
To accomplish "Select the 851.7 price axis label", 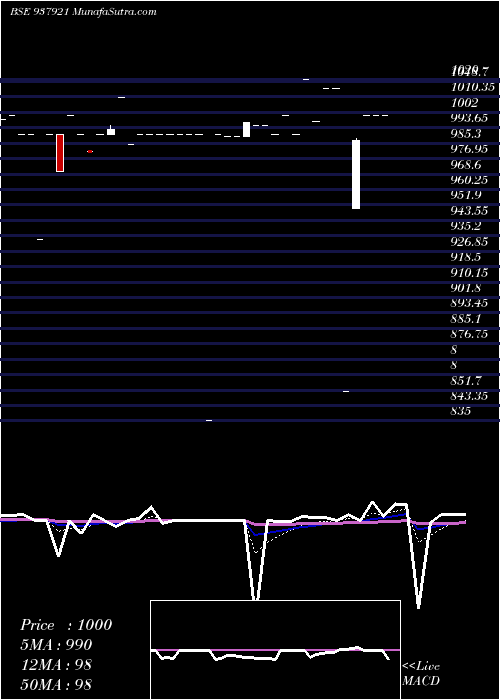I will tap(466, 381).
